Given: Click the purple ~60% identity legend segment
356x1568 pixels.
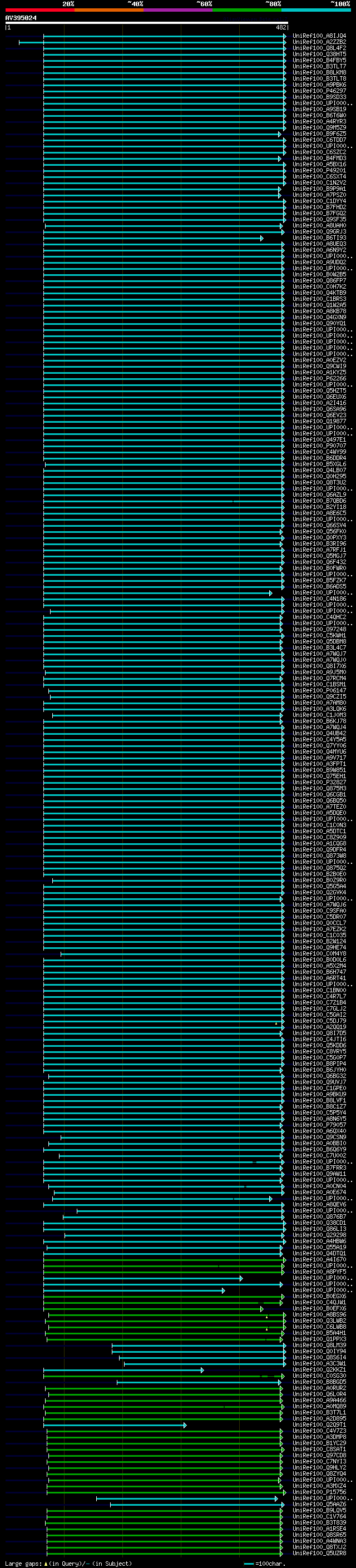Looking at the screenshot, I should [x=177, y=10].
